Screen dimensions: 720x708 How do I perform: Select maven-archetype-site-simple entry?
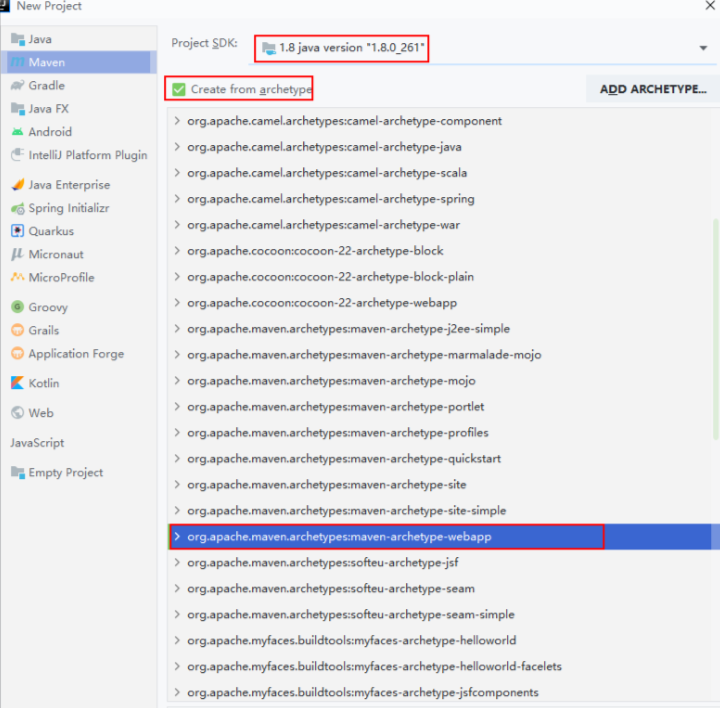(x=346, y=511)
